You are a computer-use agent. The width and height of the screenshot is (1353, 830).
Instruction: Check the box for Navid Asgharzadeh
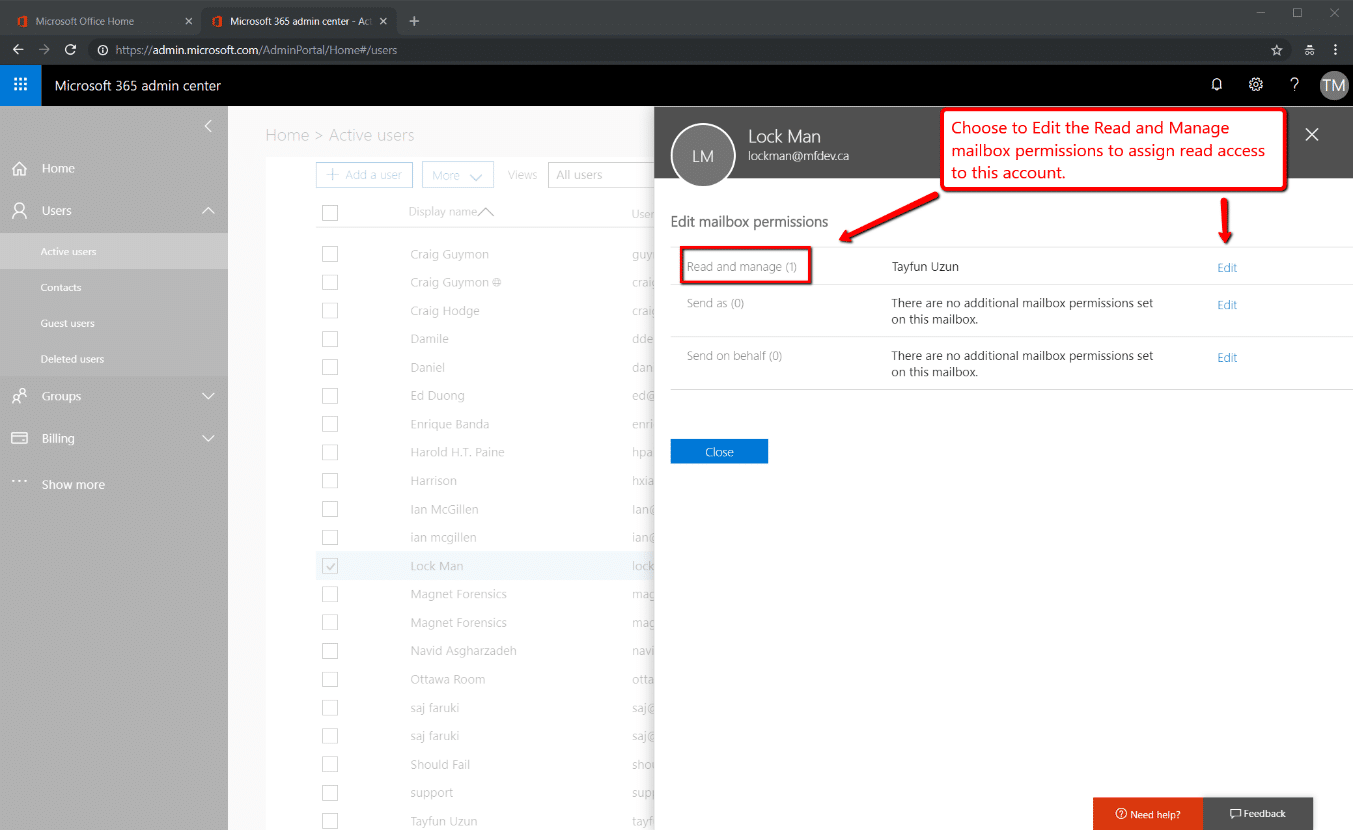click(330, 651)
